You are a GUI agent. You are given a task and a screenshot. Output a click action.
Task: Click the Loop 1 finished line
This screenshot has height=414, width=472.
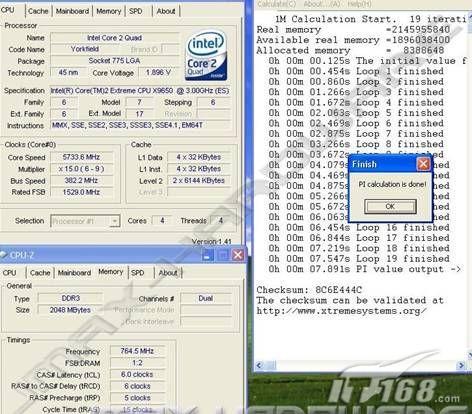(x=356, y=71)
